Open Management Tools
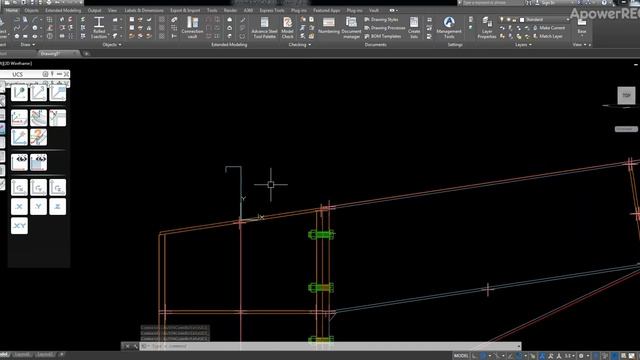This screenshot has height=360, width=640. pyautogui.click(x=449, y=28)
